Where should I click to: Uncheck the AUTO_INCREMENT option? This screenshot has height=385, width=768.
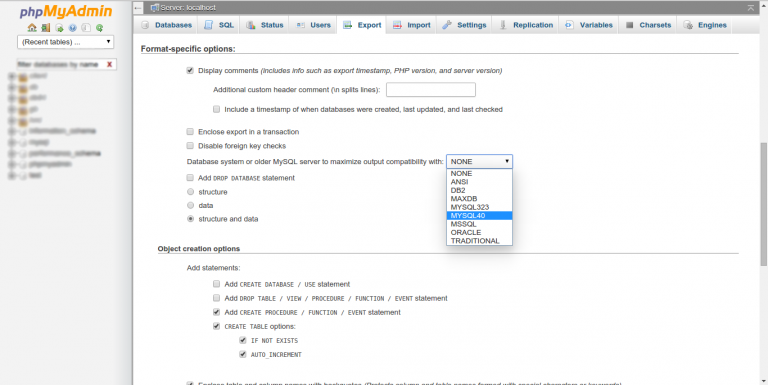tap(242, 354)
